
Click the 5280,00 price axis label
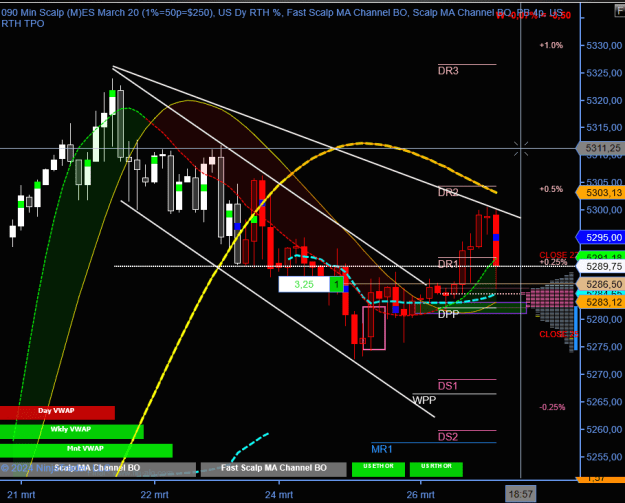pos(604,320)
